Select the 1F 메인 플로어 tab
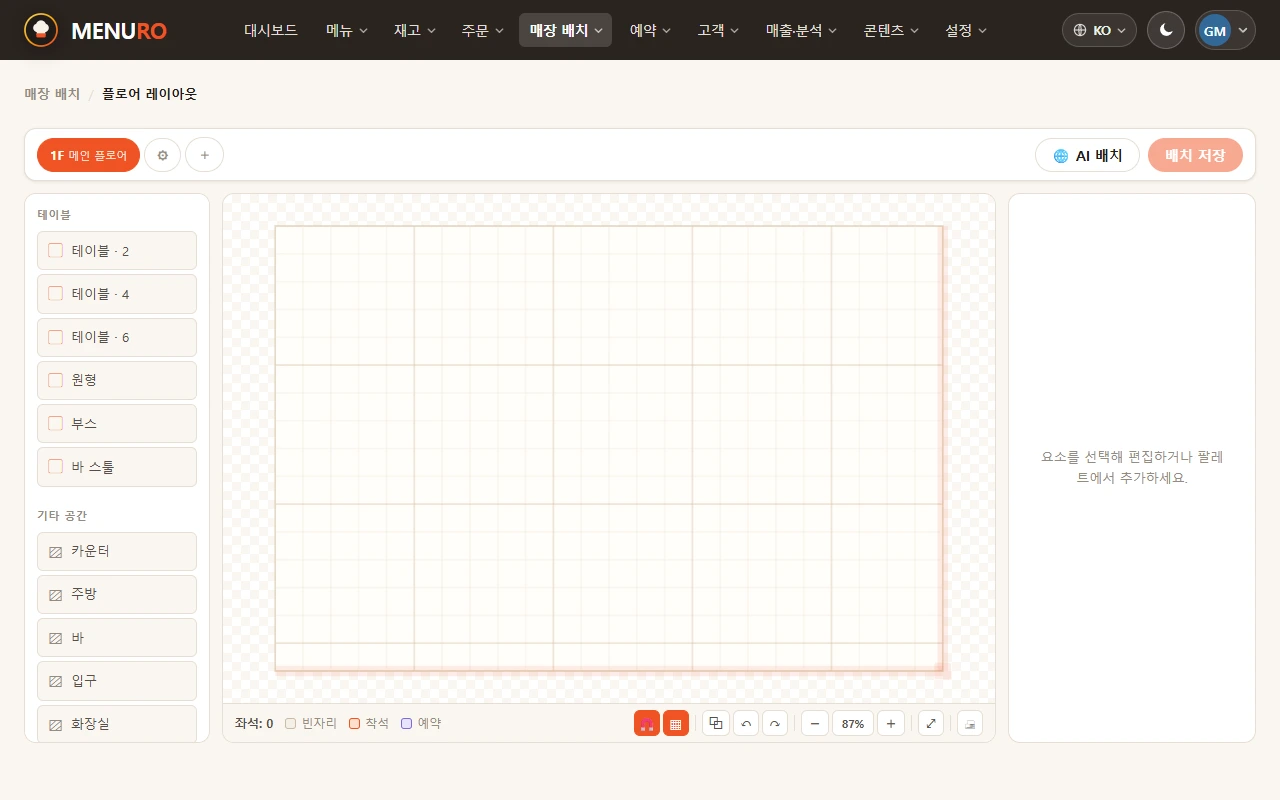The image size is (1280, 800). point(89,155)
